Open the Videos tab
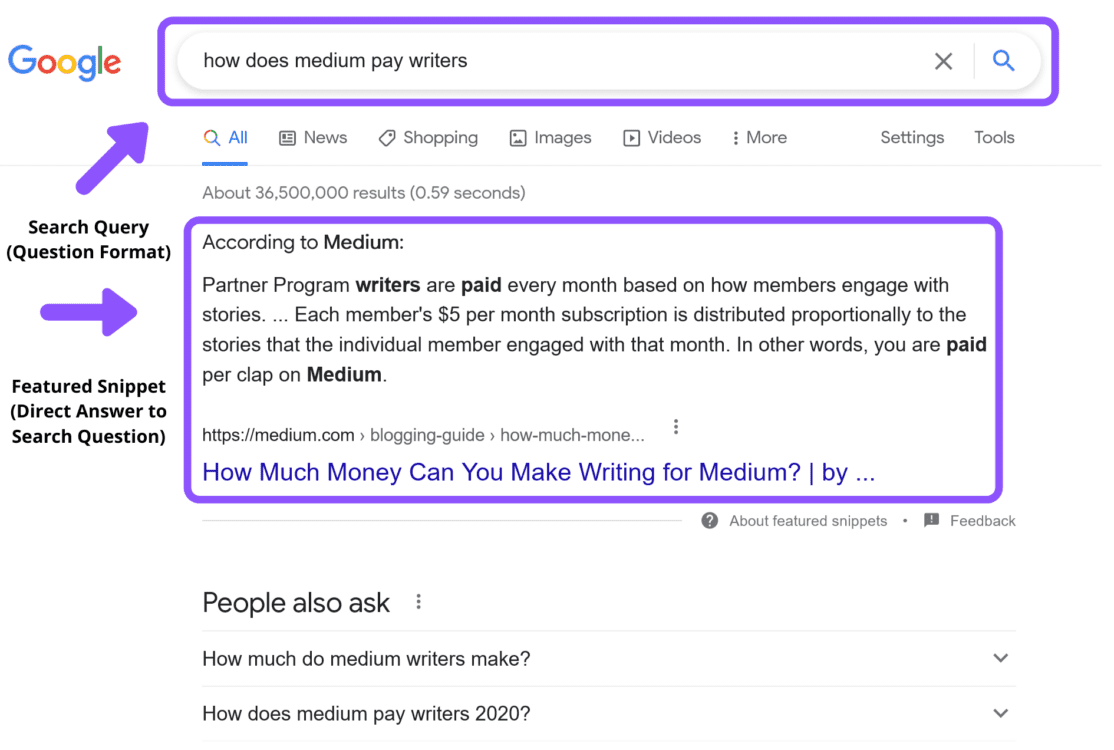The width and height of the screenshot is (1114, 750). (x=662, y=138)
